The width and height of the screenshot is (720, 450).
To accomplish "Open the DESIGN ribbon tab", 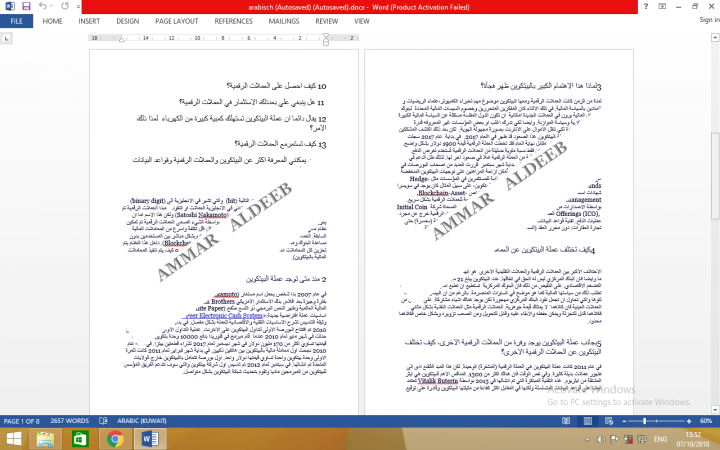I will (128, 21).
